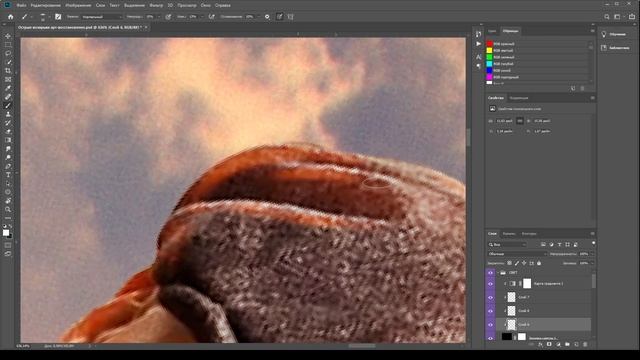Select the Zoom tool
Image resolution: width=640 pixels, height=360 pixels.
(x=8, y=209)
